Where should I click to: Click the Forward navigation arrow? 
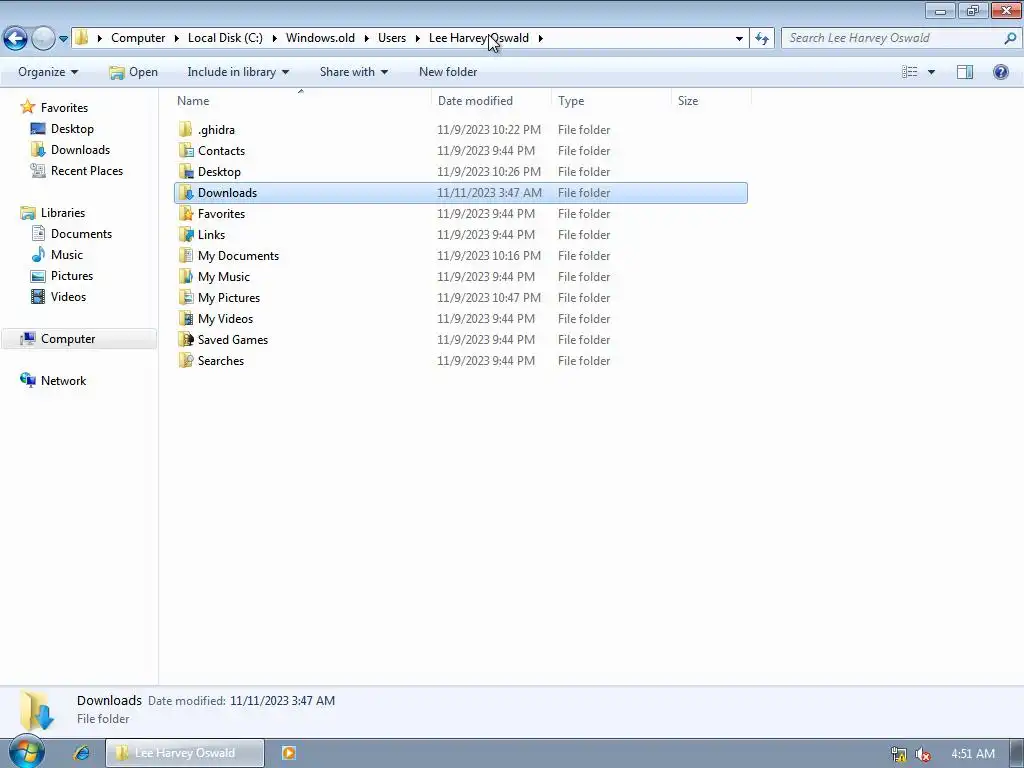click(43, 39)
